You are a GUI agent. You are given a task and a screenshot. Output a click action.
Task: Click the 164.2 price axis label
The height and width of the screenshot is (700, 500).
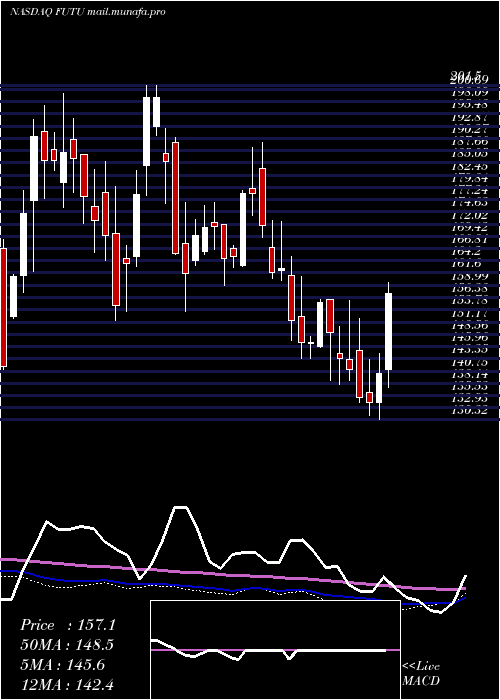(466, 252)
